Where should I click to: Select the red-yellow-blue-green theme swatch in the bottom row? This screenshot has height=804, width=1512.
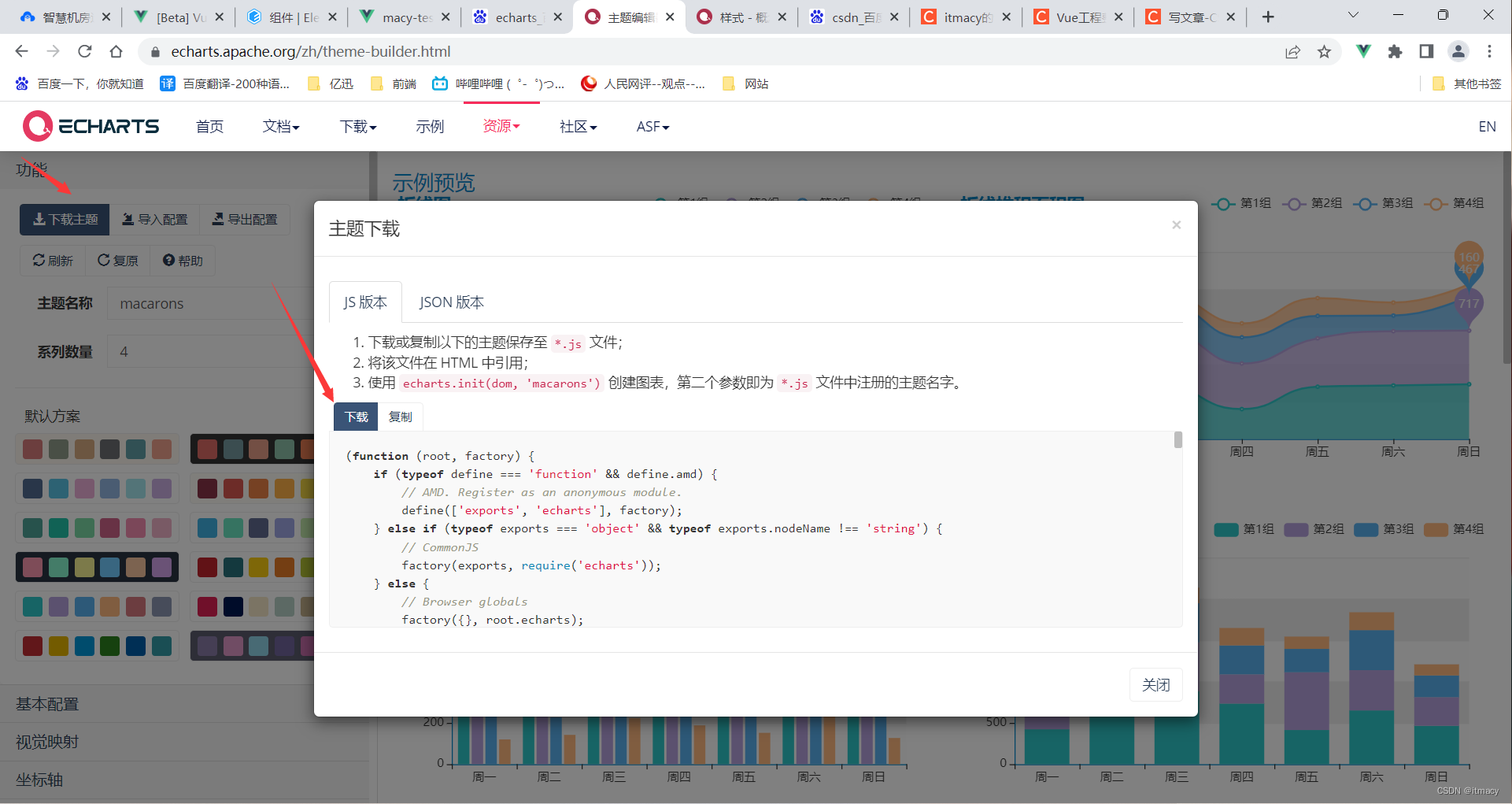coord(98,646)
